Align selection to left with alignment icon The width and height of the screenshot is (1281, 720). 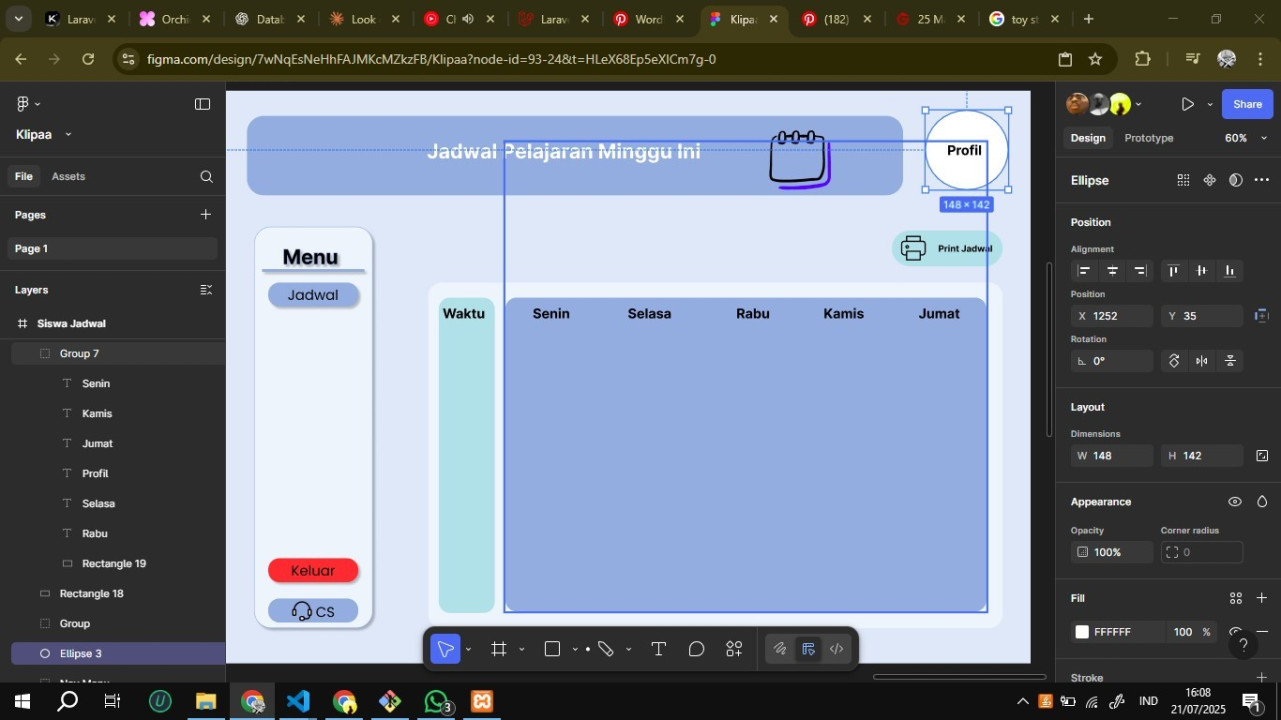1083,271
